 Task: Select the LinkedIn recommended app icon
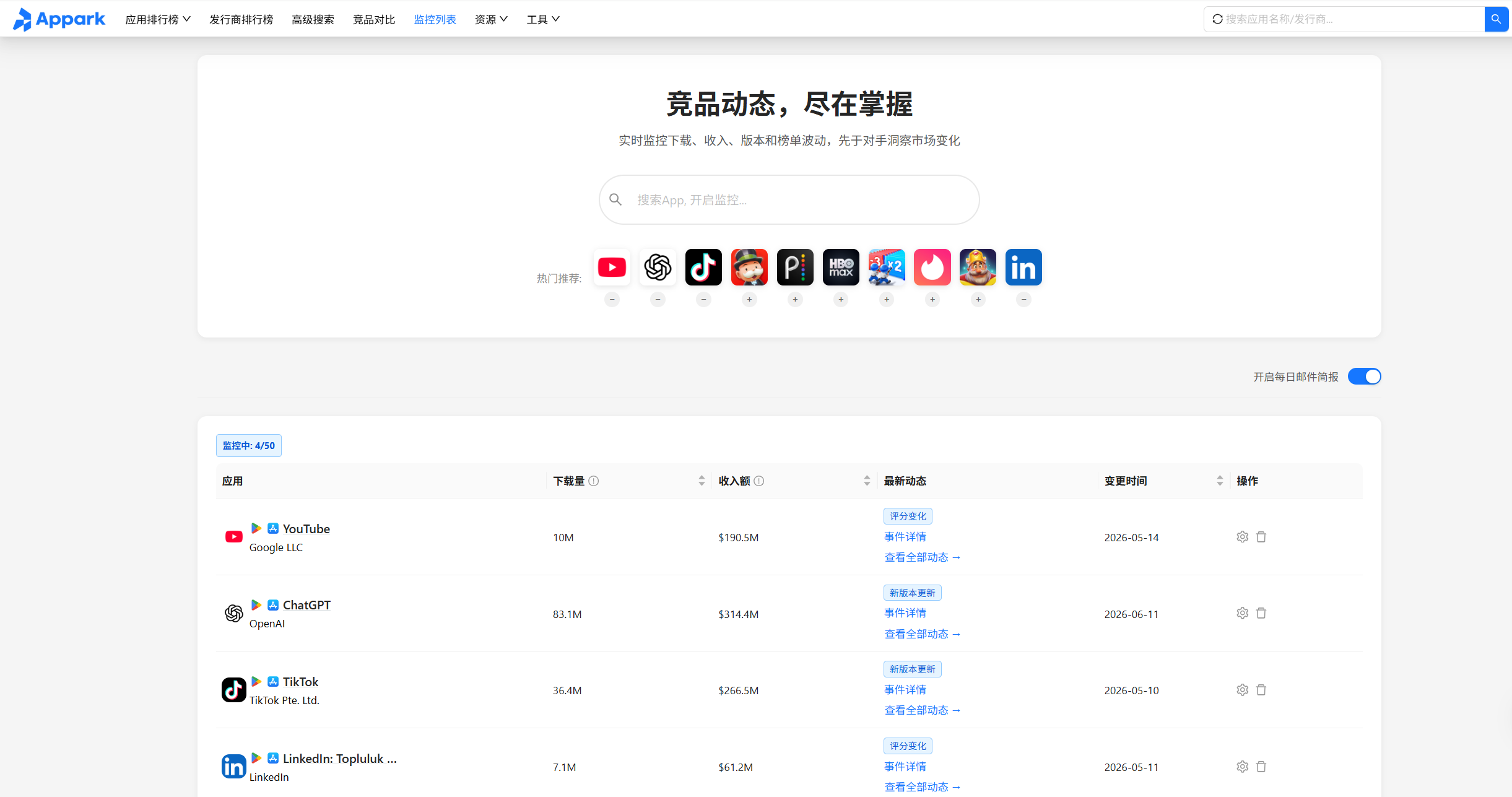click(x=1024, y=268)
